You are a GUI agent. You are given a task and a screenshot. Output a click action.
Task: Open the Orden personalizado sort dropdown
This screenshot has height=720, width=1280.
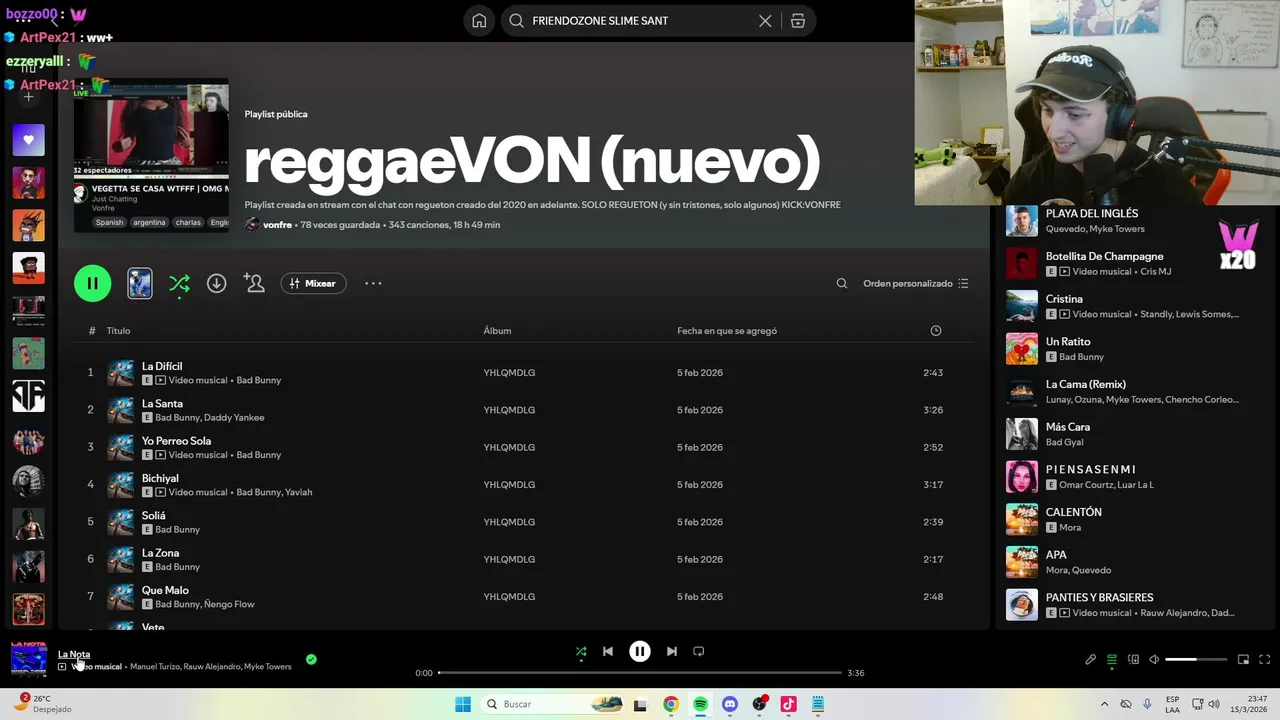point(915,283)
